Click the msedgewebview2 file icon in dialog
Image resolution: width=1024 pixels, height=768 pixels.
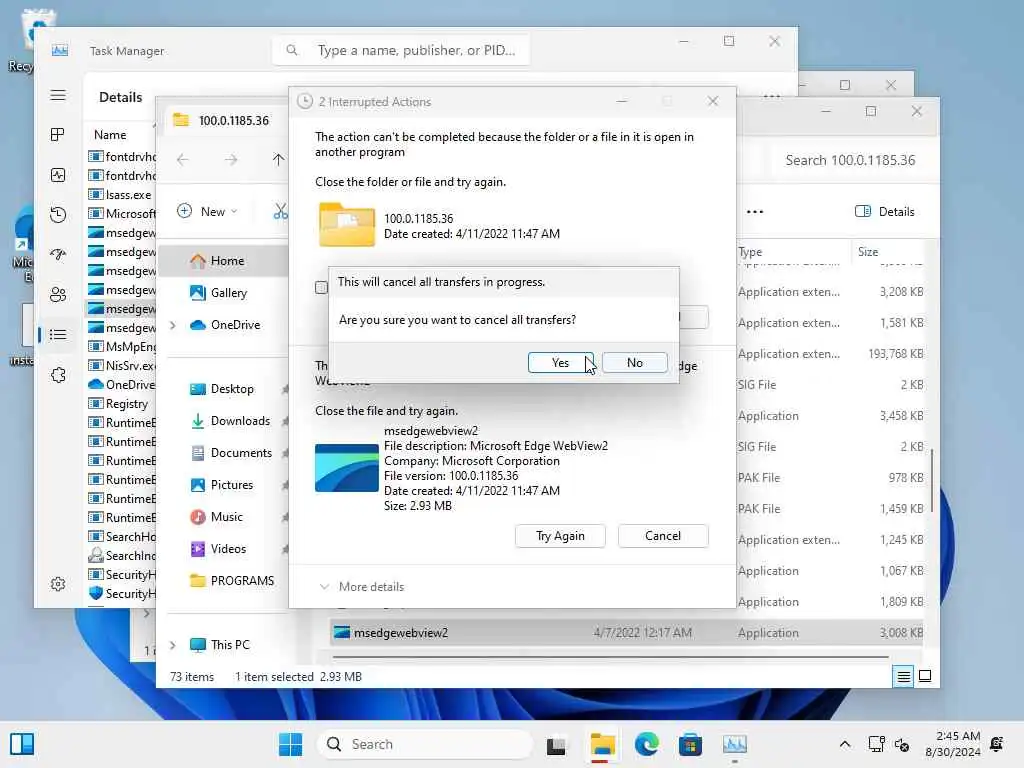pyautogui.click(x=347, y=468)
